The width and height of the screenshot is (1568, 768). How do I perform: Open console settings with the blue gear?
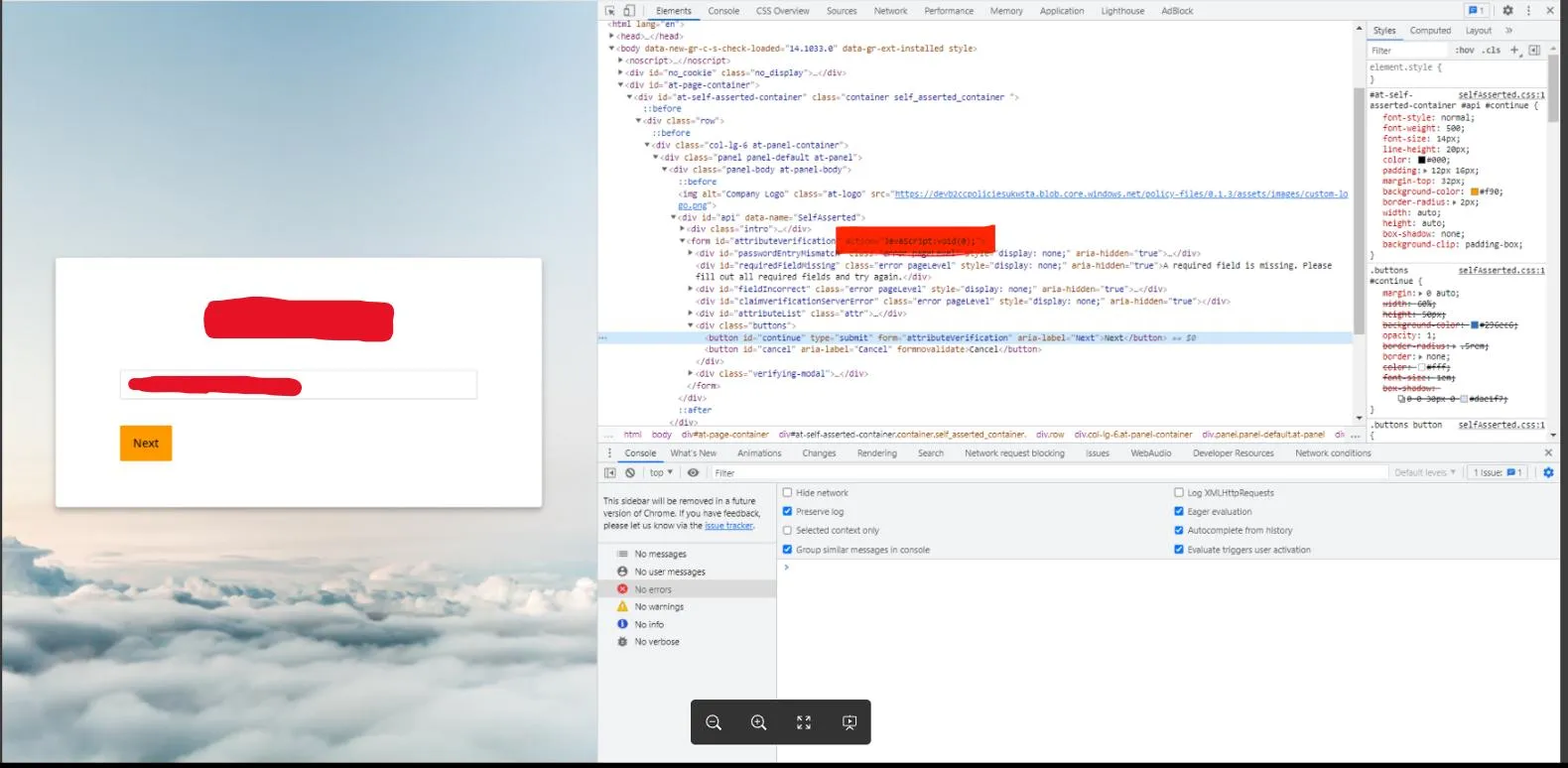pos(1548,472)
